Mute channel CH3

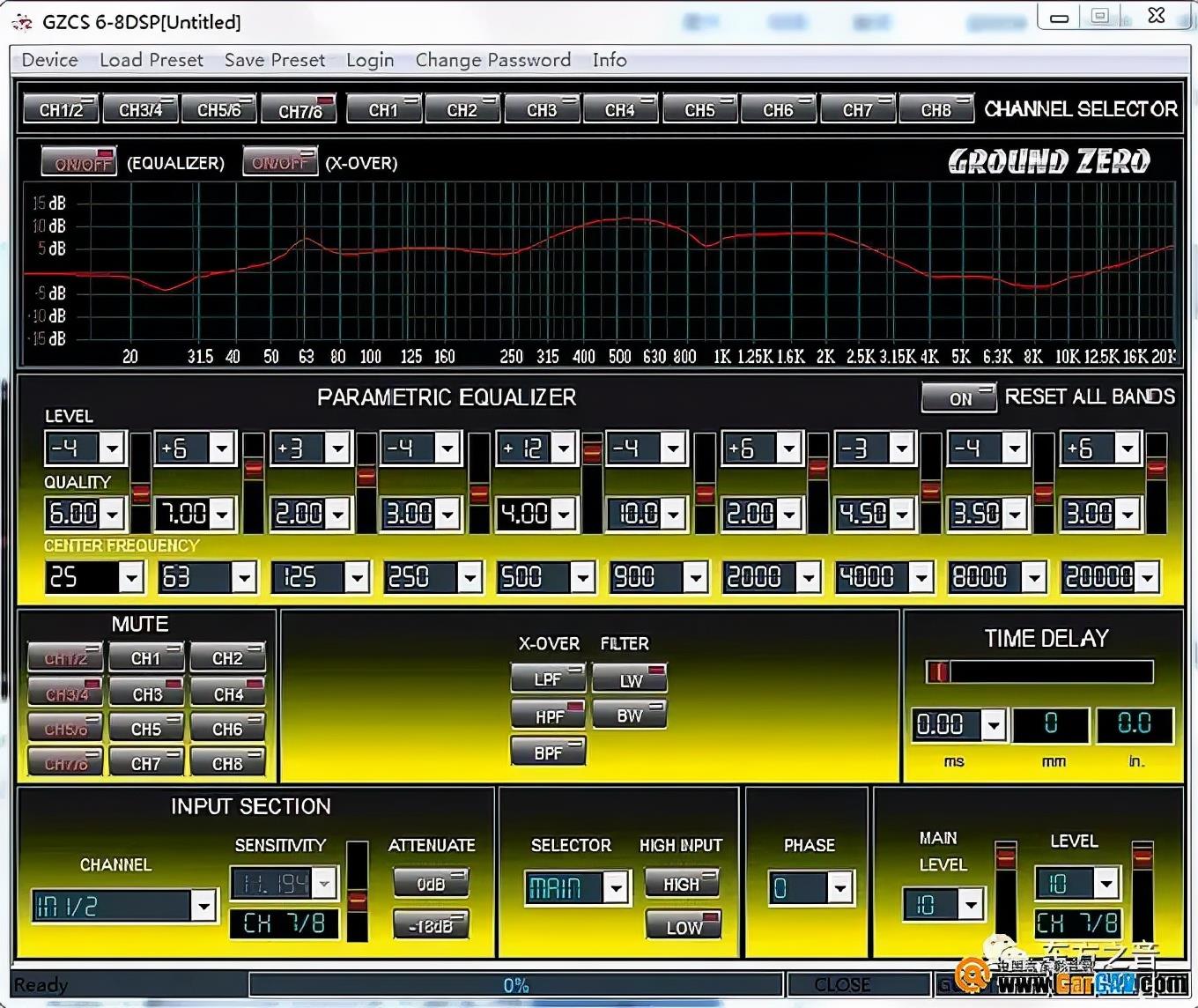pyautogui.click(x=147, y=693)
